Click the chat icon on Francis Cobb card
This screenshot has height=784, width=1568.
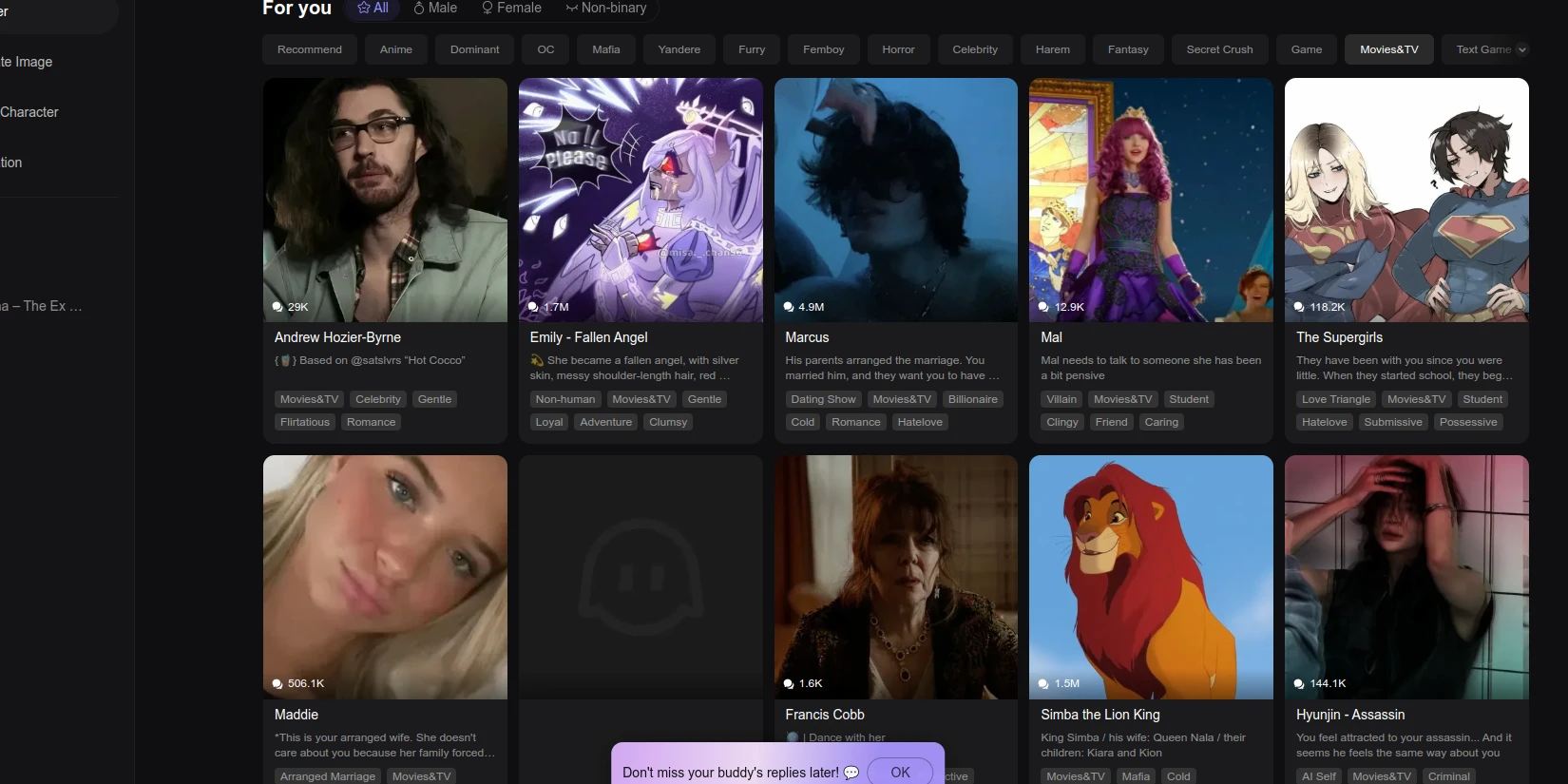point(789,683)
